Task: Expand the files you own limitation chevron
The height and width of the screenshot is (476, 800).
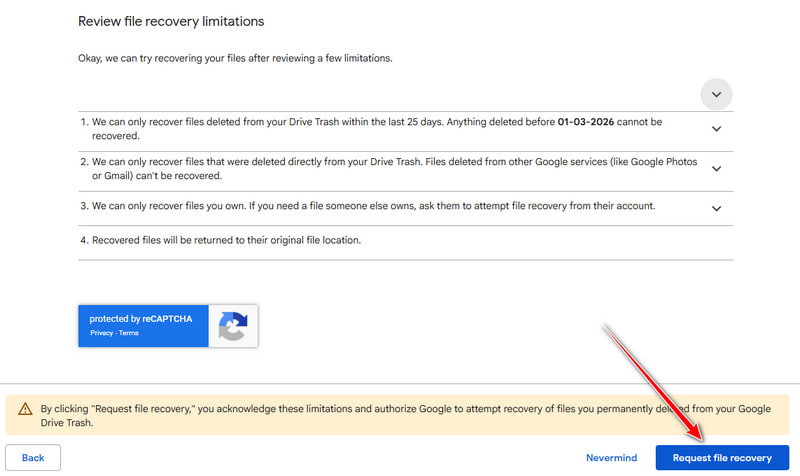Action: (x=716, y=208)
